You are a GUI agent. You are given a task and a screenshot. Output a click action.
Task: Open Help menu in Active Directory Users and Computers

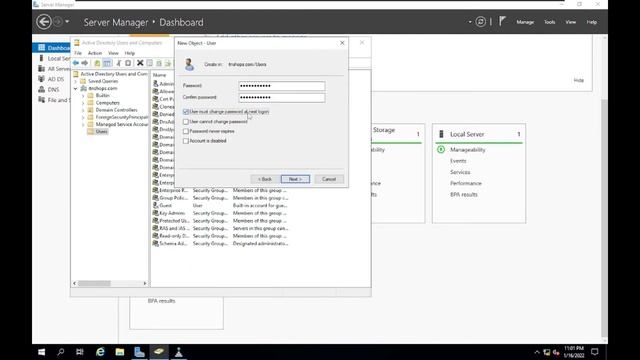pyautogui.click(x=129, y=53)
